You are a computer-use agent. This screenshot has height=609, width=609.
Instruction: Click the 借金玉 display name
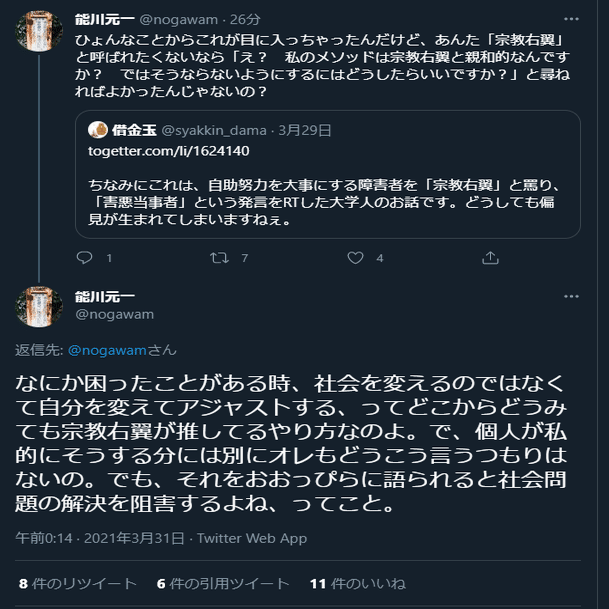(134, 130)
